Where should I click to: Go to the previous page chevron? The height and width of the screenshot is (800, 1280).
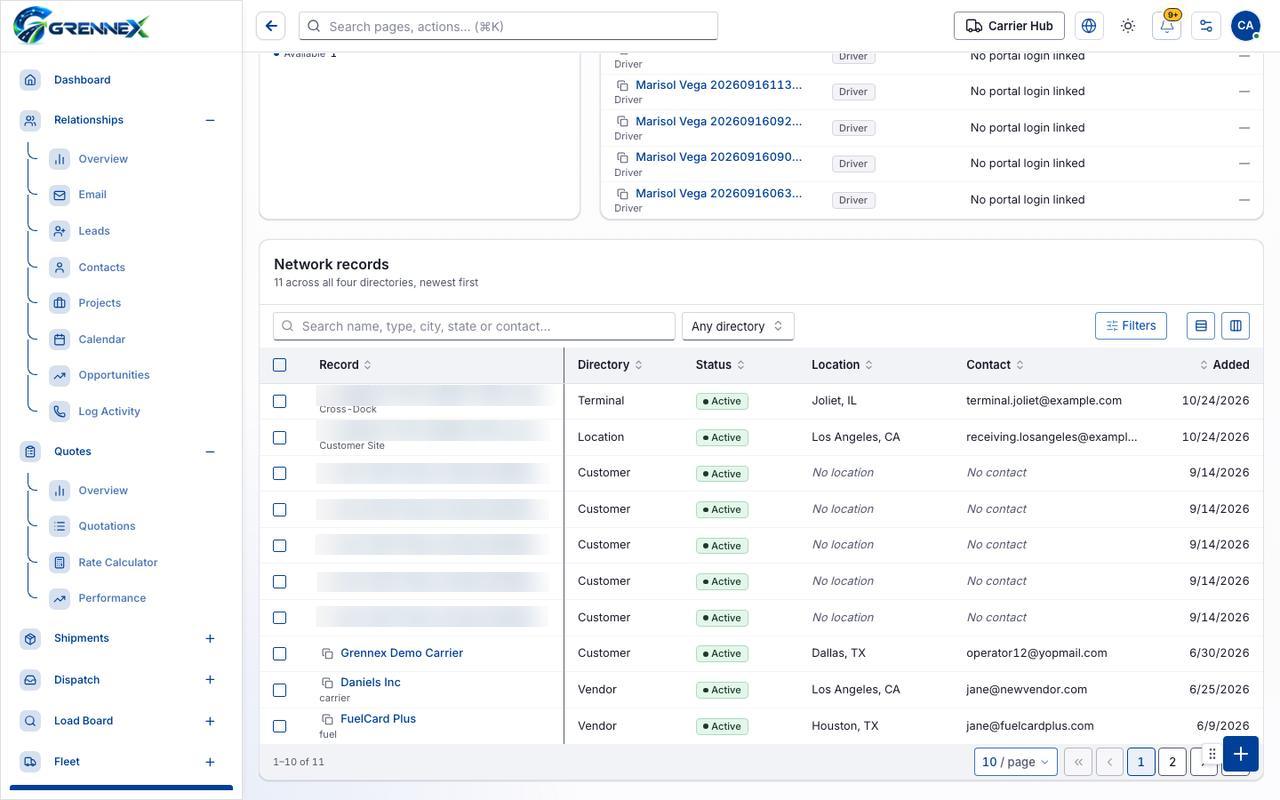coord(1110,762)
